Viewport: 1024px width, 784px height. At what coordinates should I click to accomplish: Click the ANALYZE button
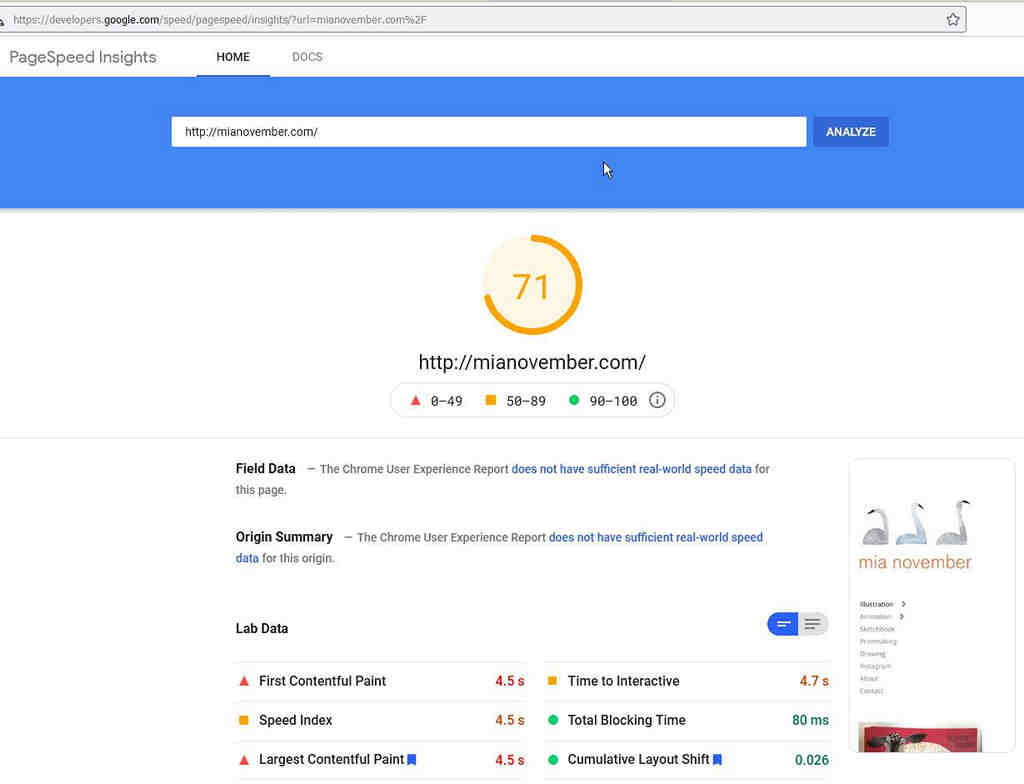coord(851,132)
